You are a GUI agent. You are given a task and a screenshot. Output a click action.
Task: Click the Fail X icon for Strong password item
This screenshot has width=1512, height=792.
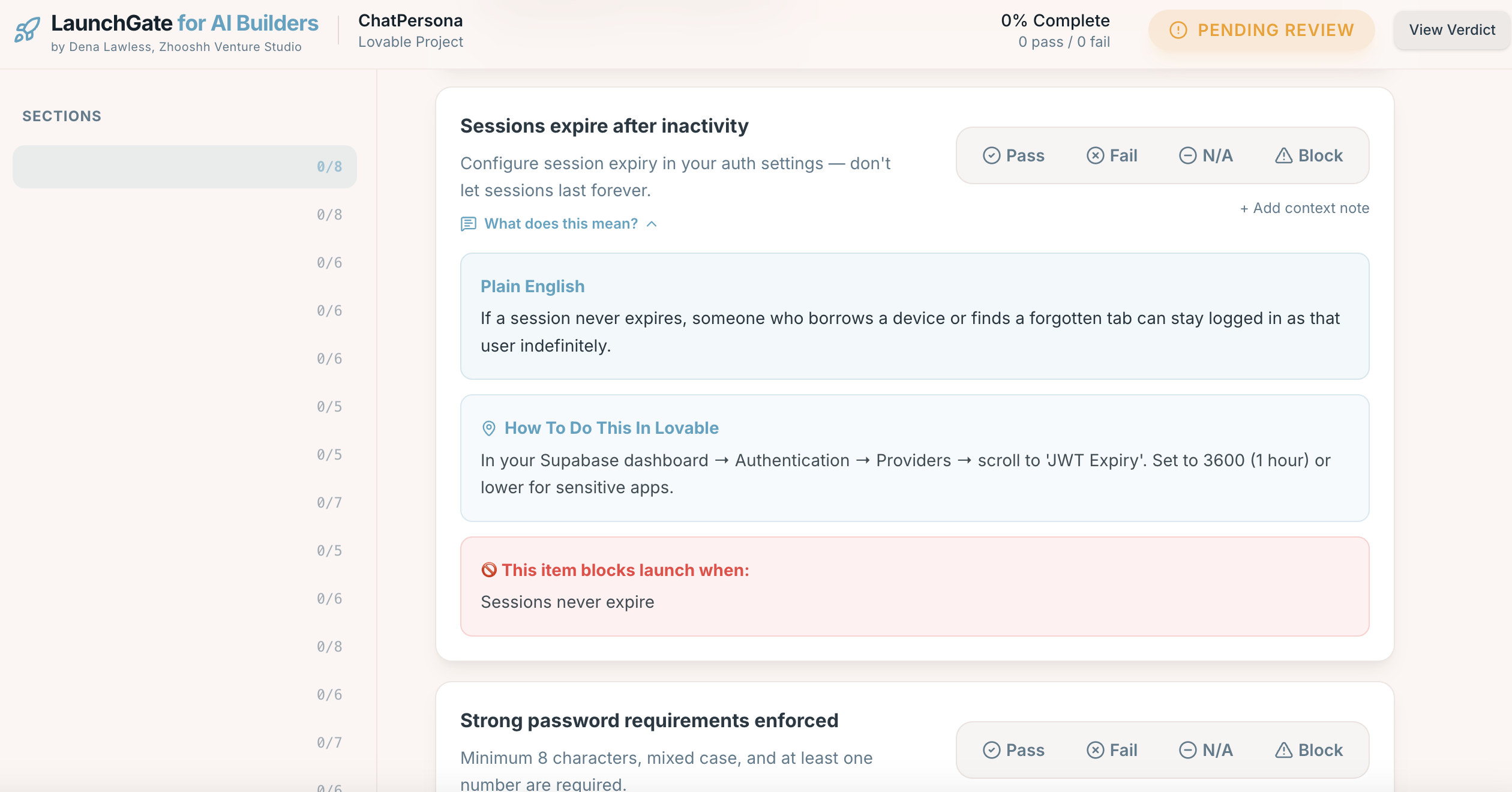coord(1095,750)
